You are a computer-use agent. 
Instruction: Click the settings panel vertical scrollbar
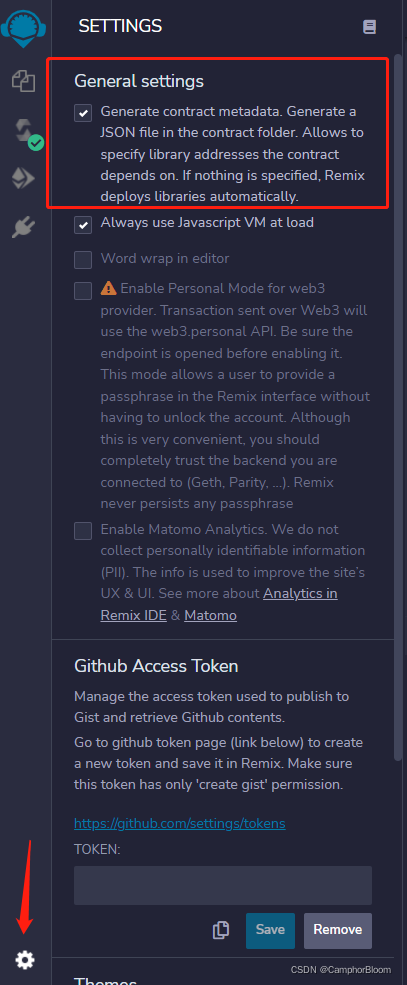coord(398,408)
